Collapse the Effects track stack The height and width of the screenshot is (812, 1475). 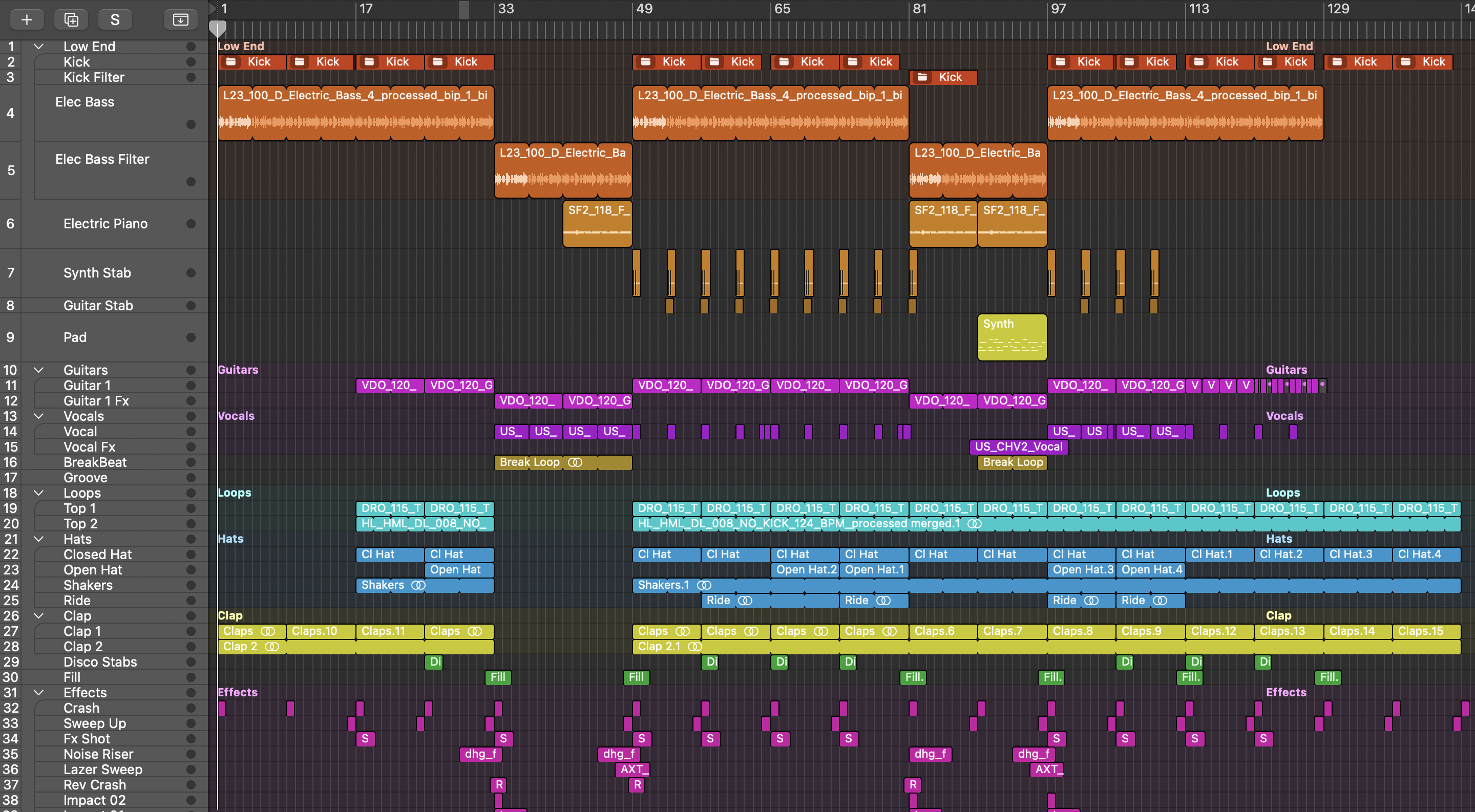click(x=38, y=692)
